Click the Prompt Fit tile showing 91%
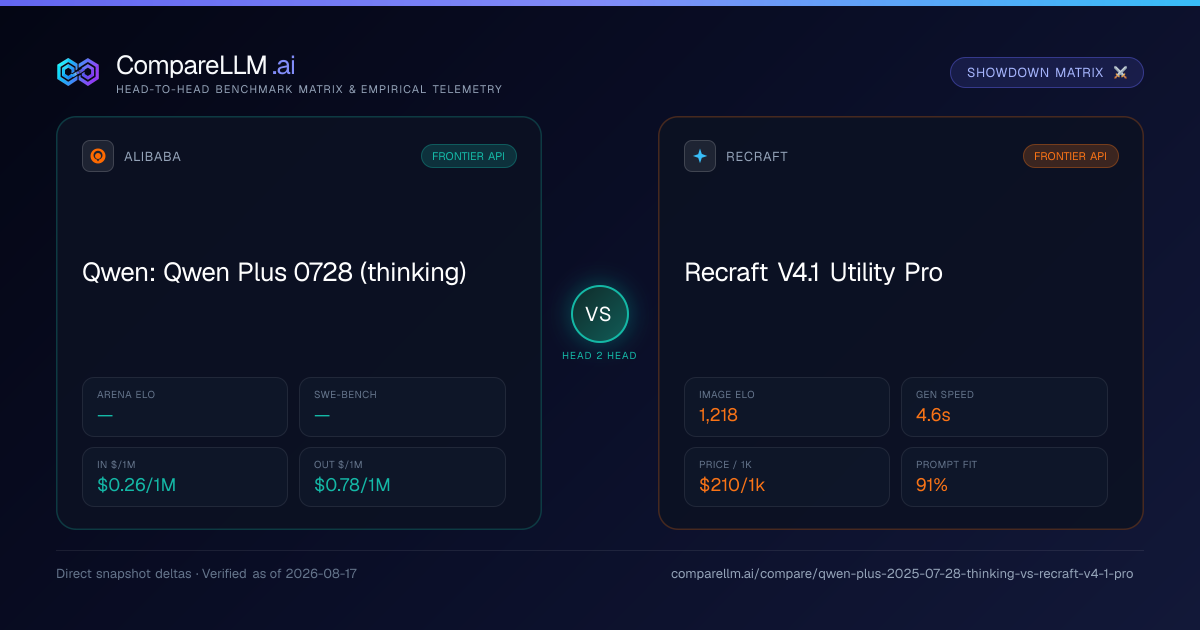Viewport: 1200px width, 630px height. 1004,477
